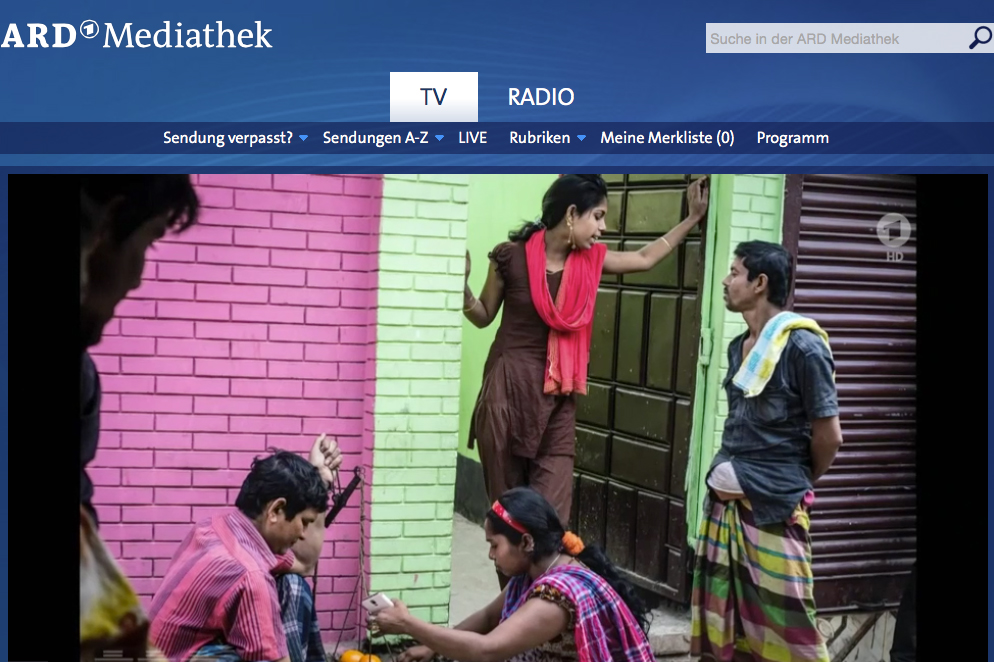Click the Mediathek text in the header logo
This screenshot has height=662, width=994.
(x=188, y=35)
